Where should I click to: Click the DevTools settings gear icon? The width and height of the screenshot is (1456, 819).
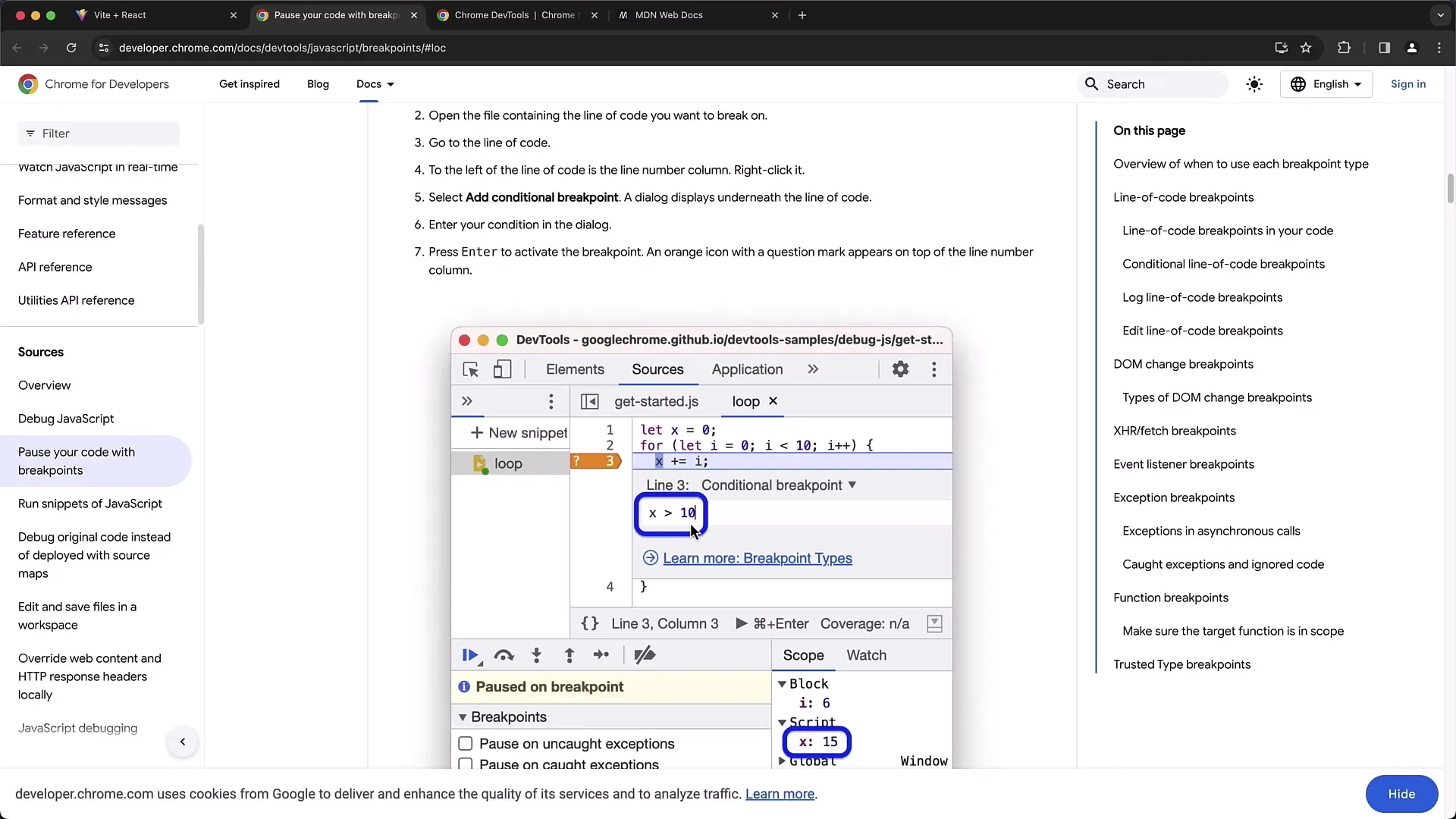coord(901,368)
